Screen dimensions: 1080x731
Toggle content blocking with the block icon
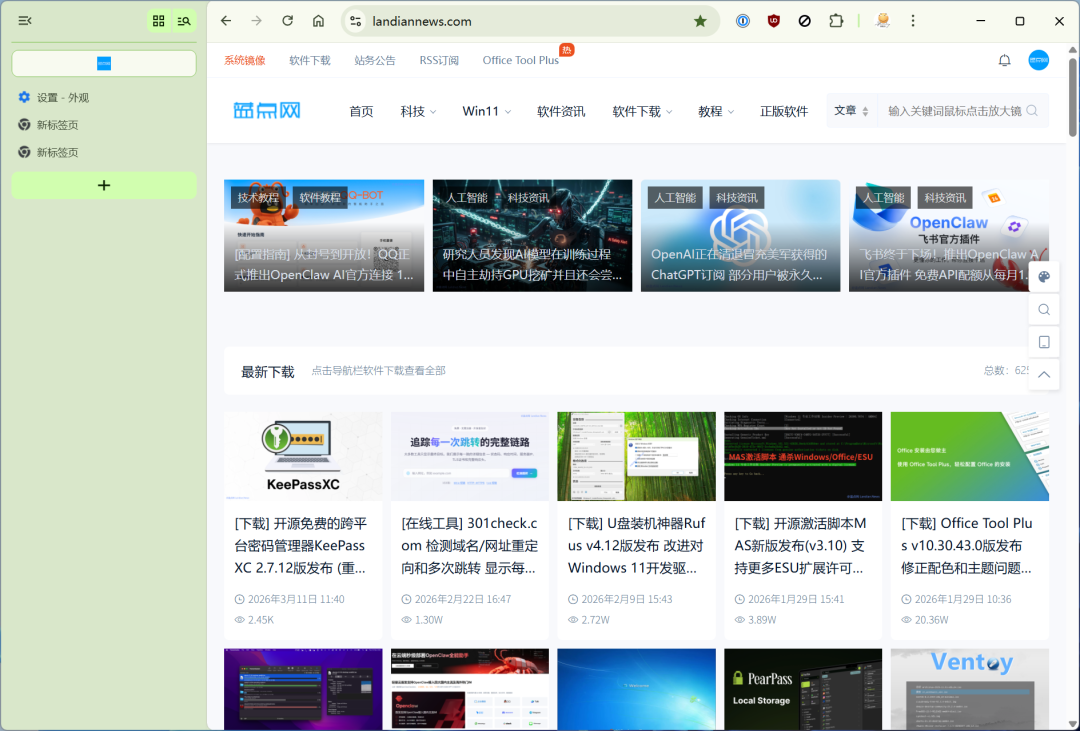click(805, 20)
